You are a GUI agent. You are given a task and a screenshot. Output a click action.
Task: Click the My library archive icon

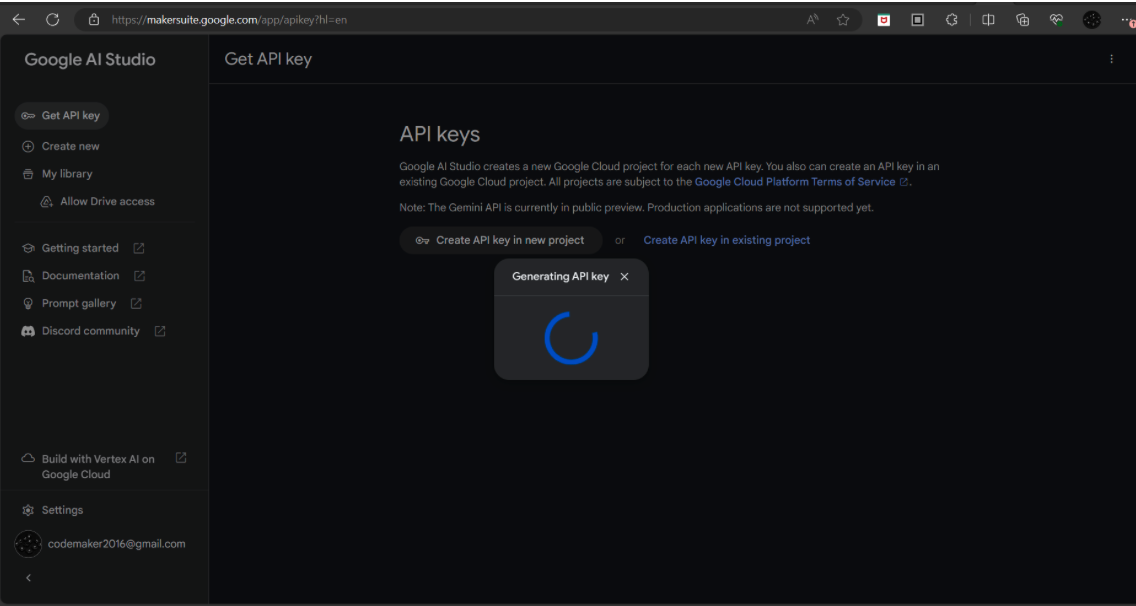tap(28, 174)
